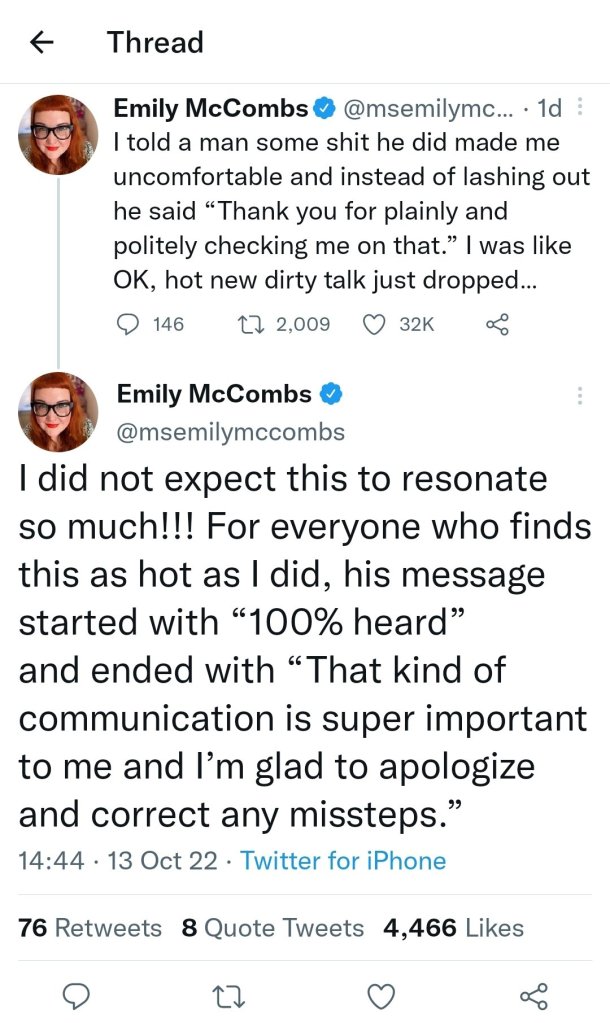Open Emily McCombs avatar on first tweet
This screenshot has width=610, height=1023.
(x=58, y=135)
